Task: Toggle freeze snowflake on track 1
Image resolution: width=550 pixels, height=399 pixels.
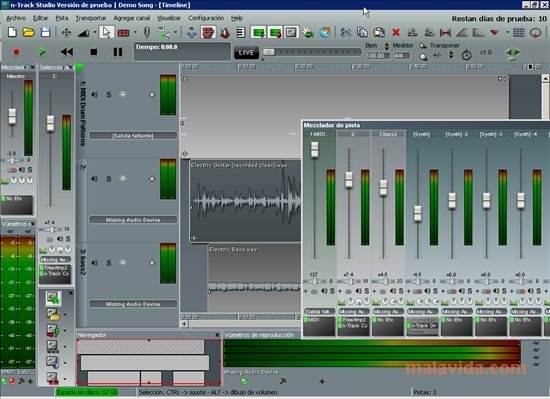Action: [123, 94]
